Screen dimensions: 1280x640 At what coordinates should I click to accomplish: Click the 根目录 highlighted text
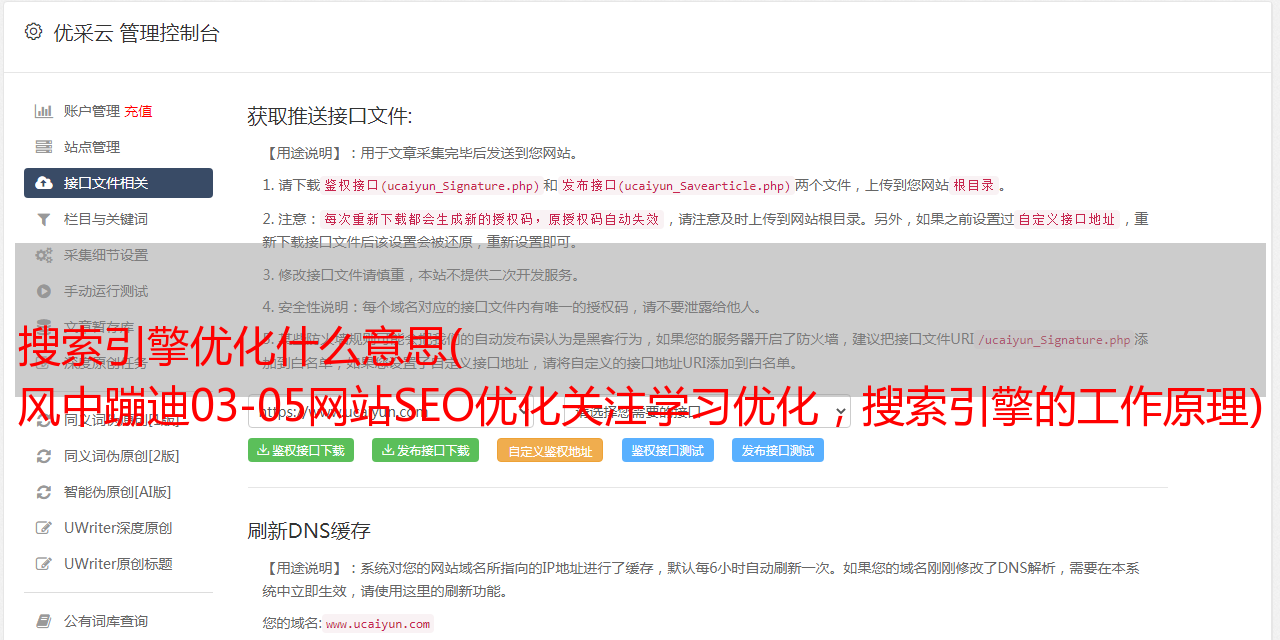[974, 185]
